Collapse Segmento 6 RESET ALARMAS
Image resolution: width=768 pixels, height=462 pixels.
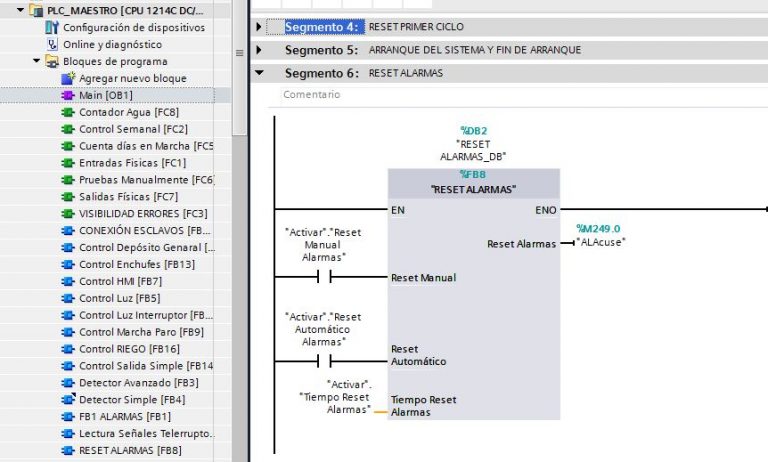(x=260, y=73)
